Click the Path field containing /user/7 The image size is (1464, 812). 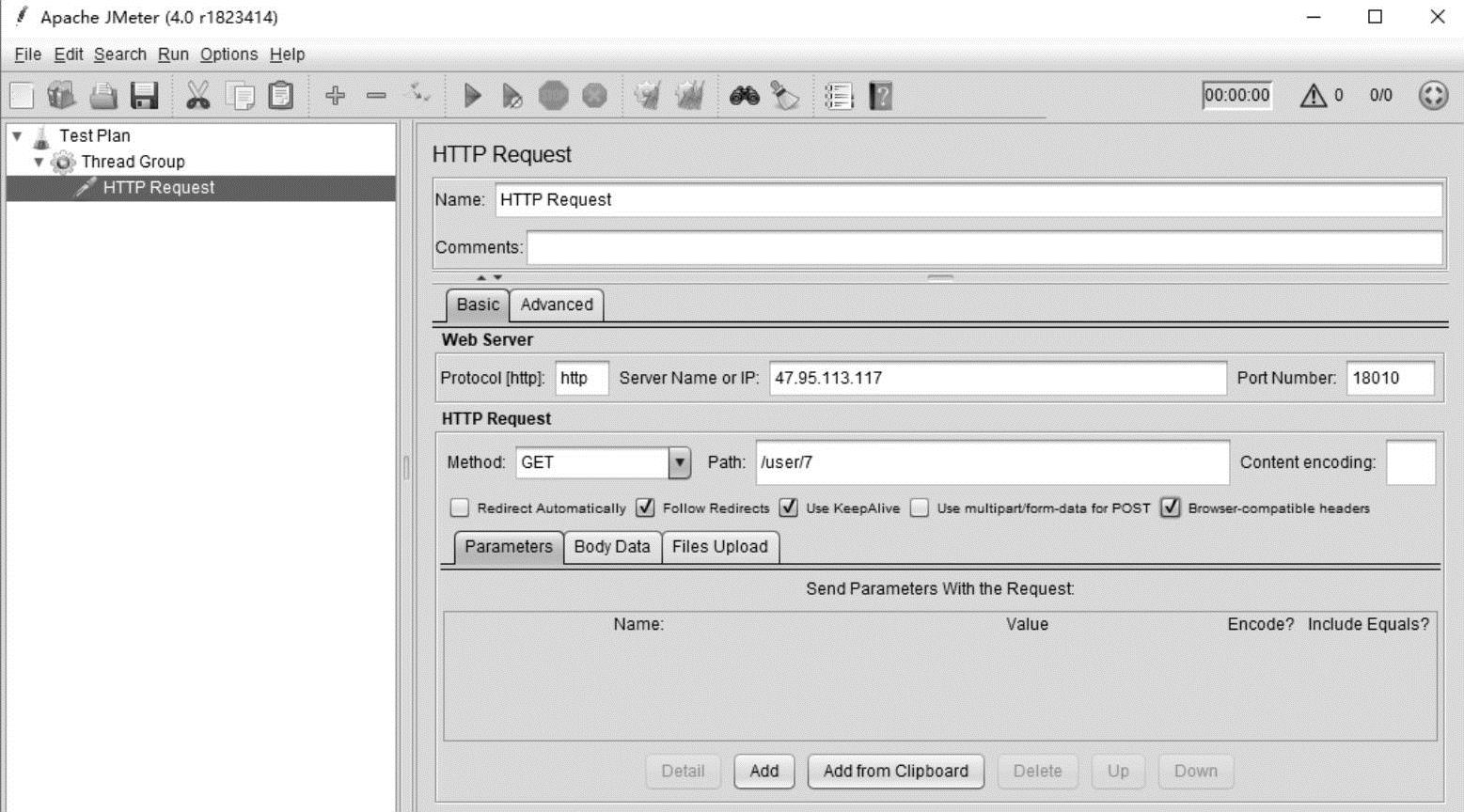point(992,462)
